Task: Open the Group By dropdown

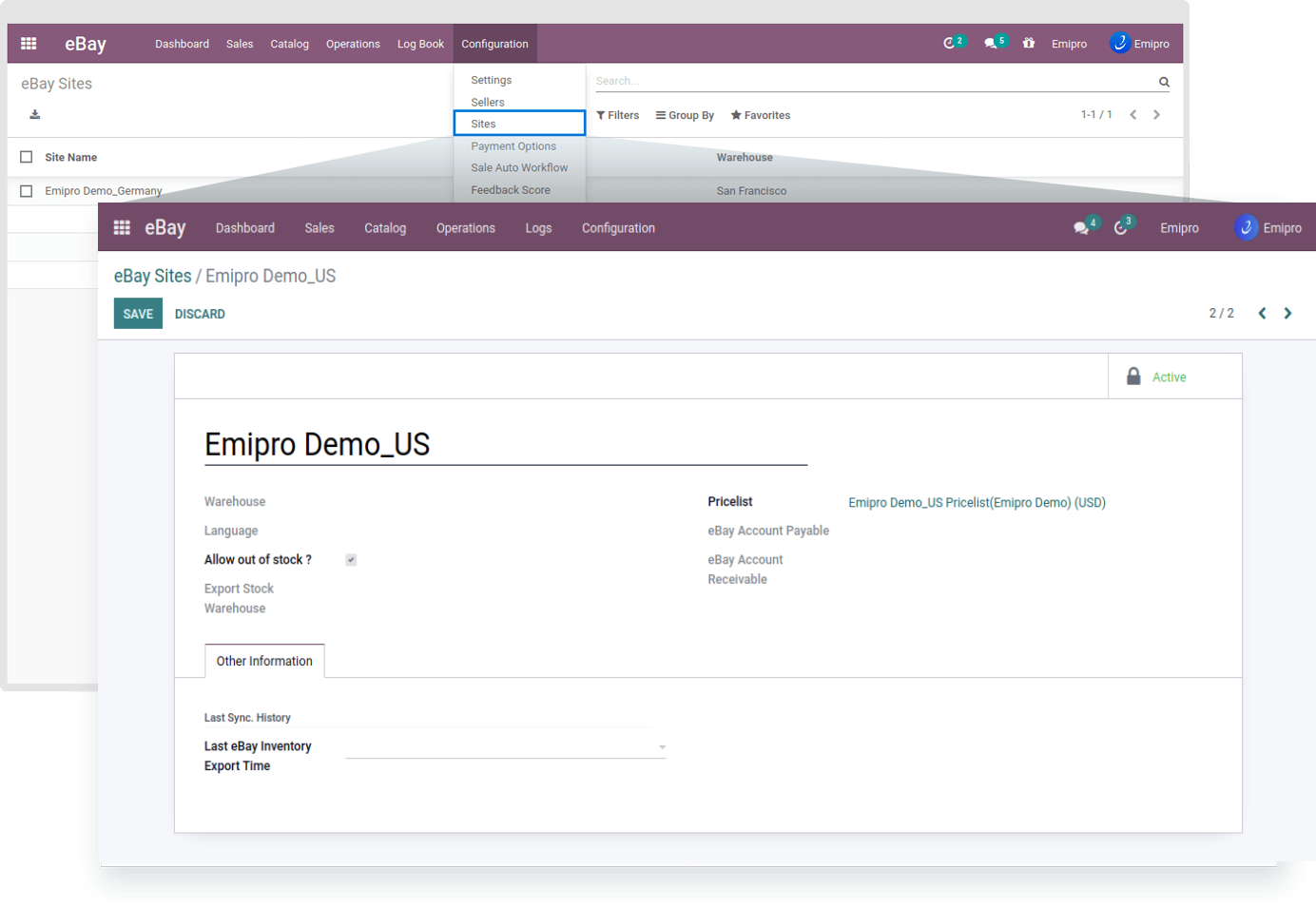Action: 685,116
